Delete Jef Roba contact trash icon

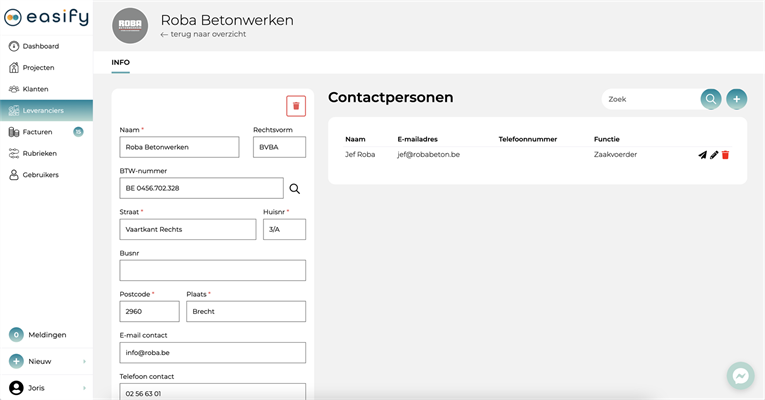click(x=725, y=155)
